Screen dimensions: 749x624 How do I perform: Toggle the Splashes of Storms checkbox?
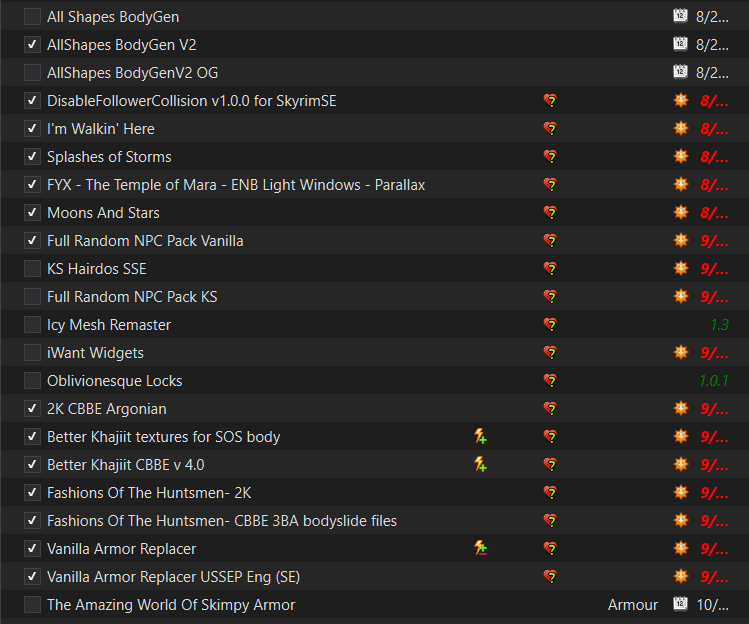pos(32,157)
